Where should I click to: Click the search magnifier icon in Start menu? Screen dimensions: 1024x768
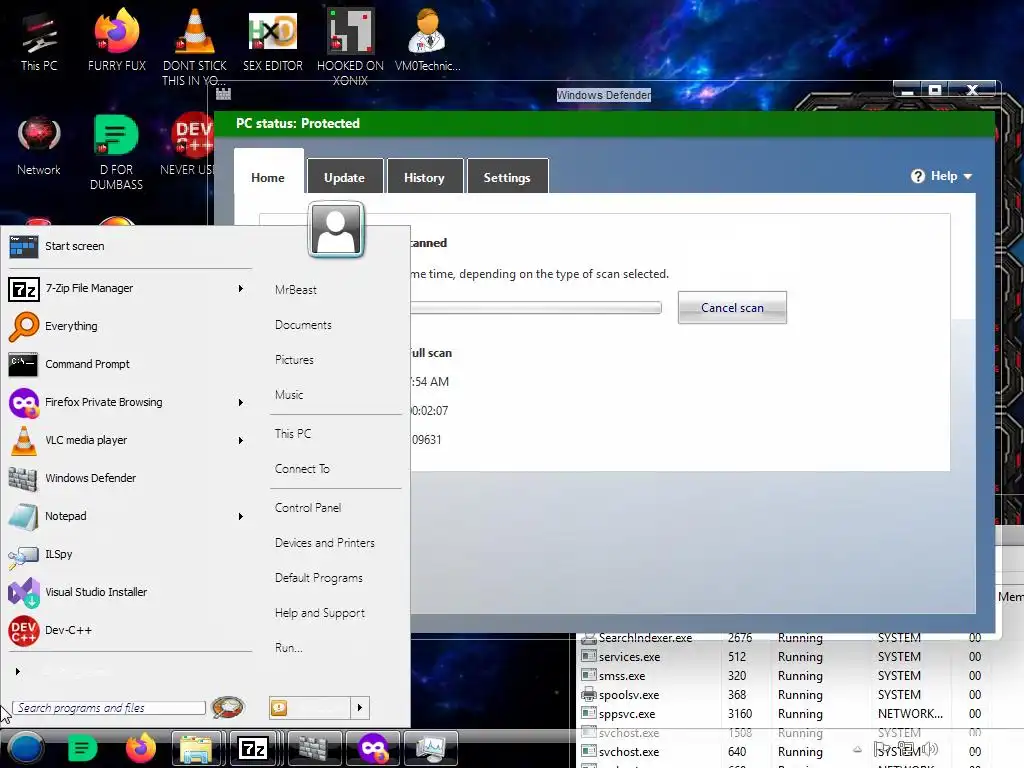(x=228, y=707)
